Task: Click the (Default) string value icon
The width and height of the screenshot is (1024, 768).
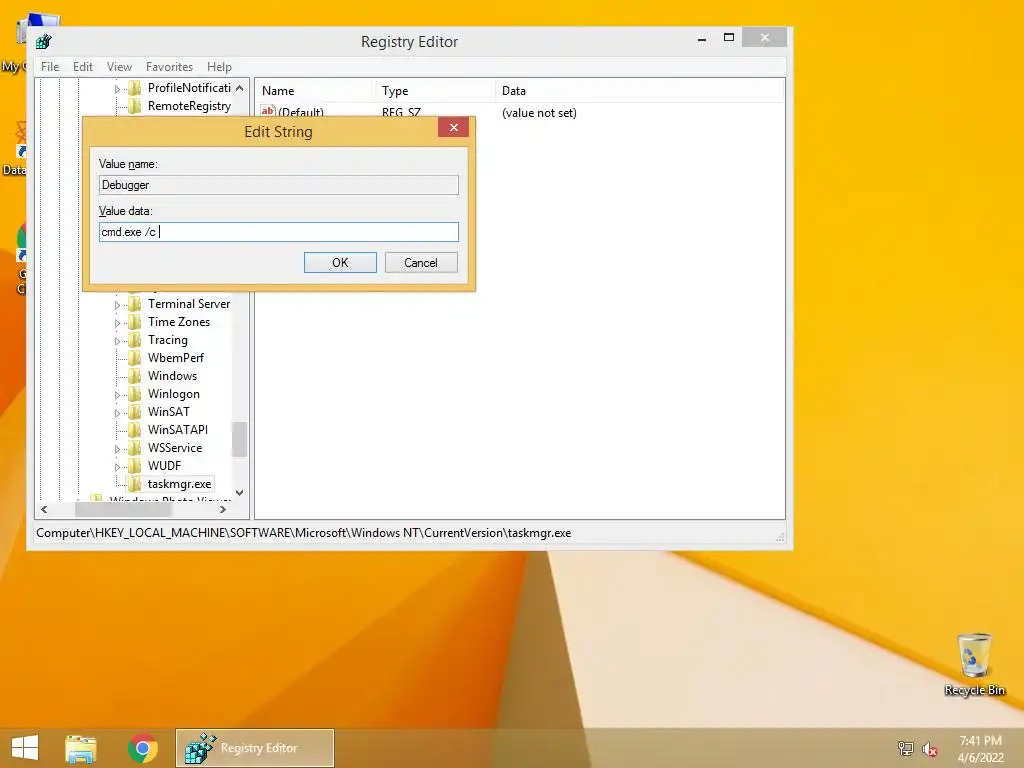Action: pyautogui.click(x=268, y=111)
